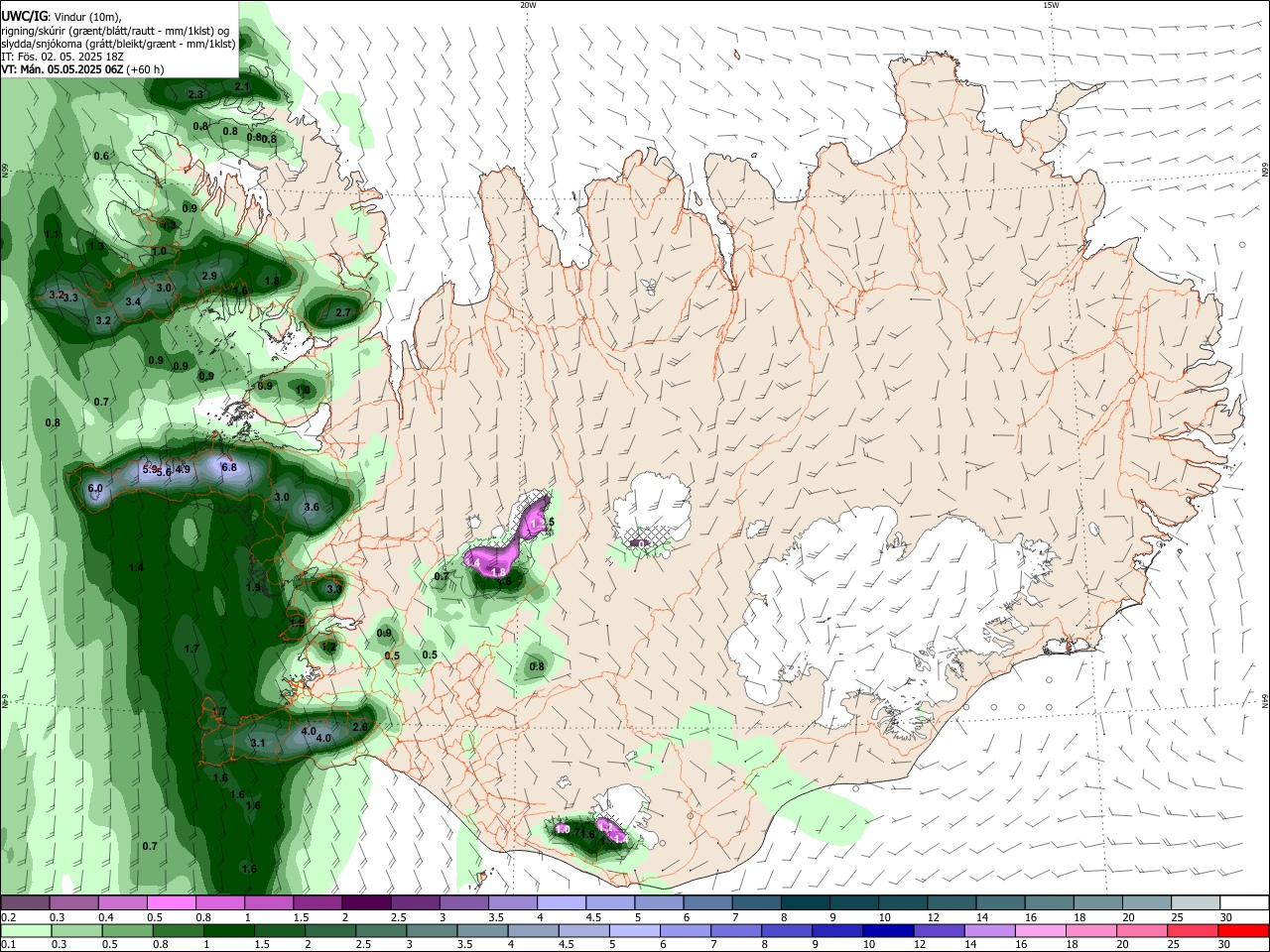Click the '5.6' precipitation value
Image resolution: width=1270 pixels, height=952 pixels.
click(164, 473)
